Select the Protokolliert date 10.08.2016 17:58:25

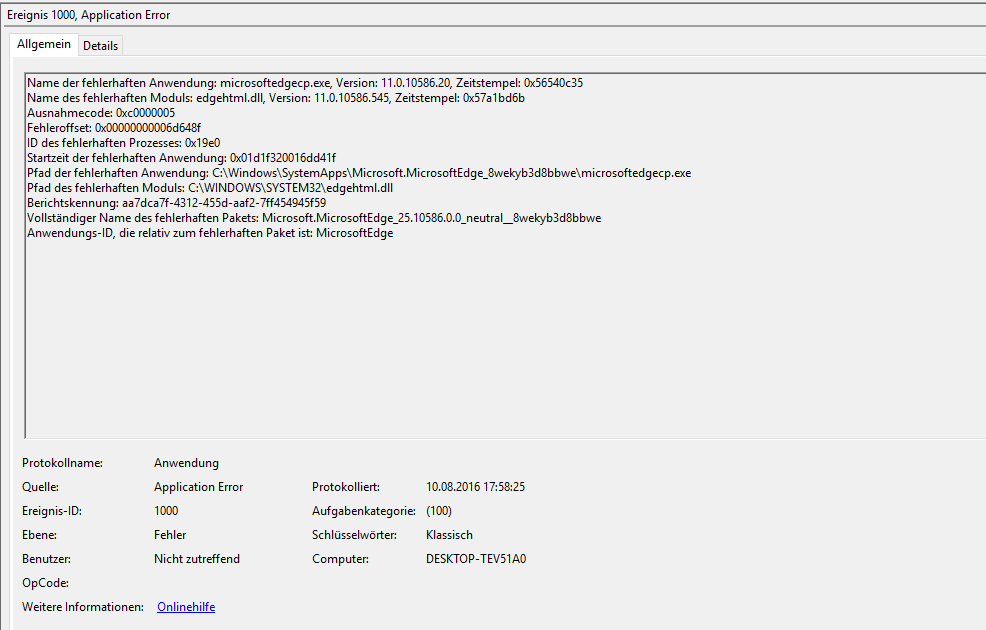475,487
